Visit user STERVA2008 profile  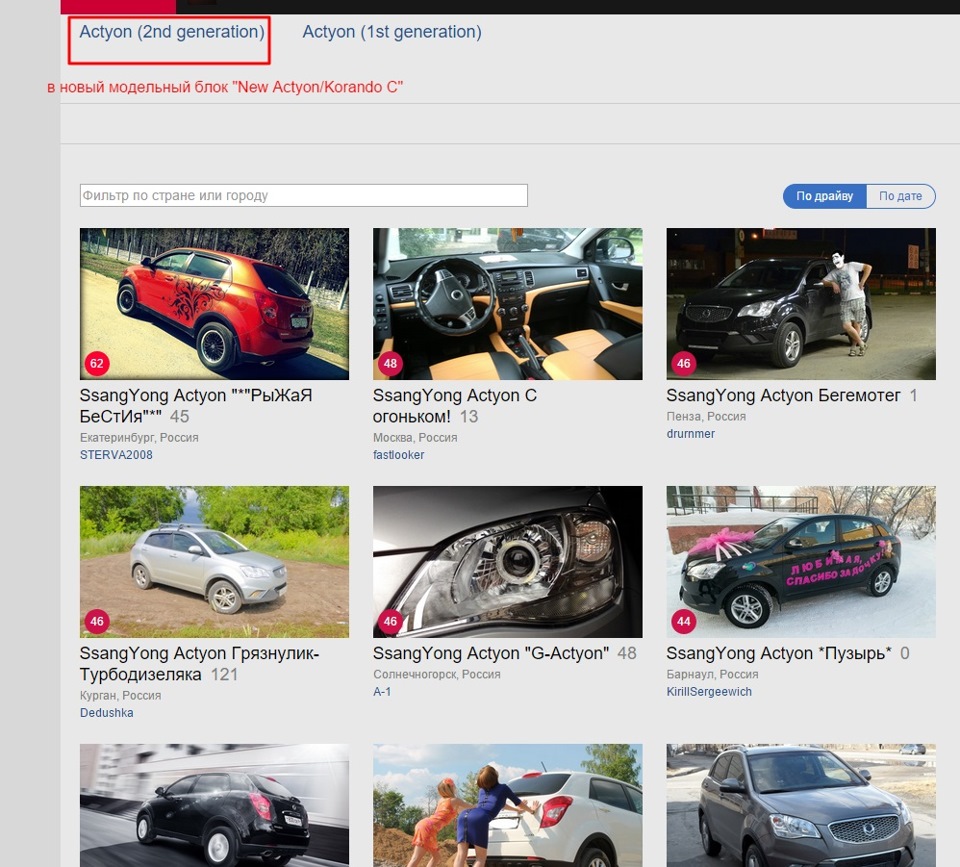[116, 455]
